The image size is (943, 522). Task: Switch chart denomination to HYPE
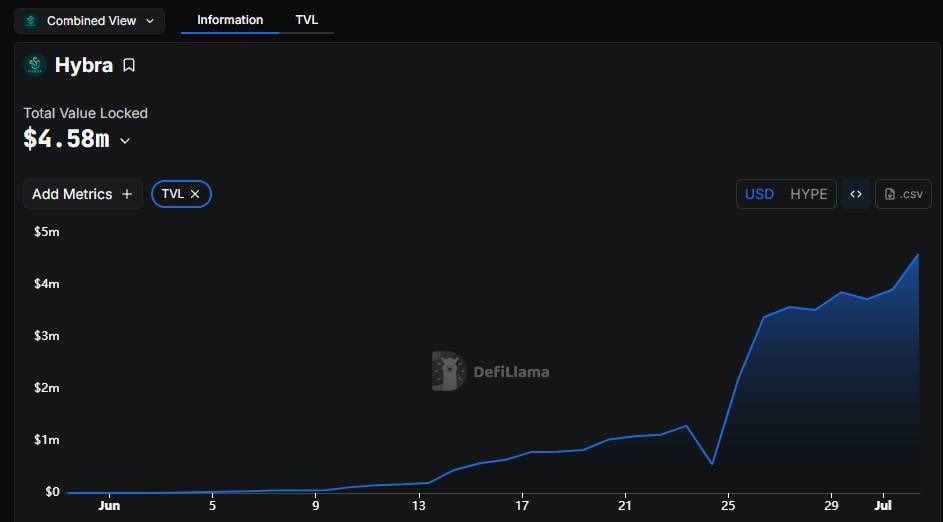pyautogui.click(x=808, y=194)
